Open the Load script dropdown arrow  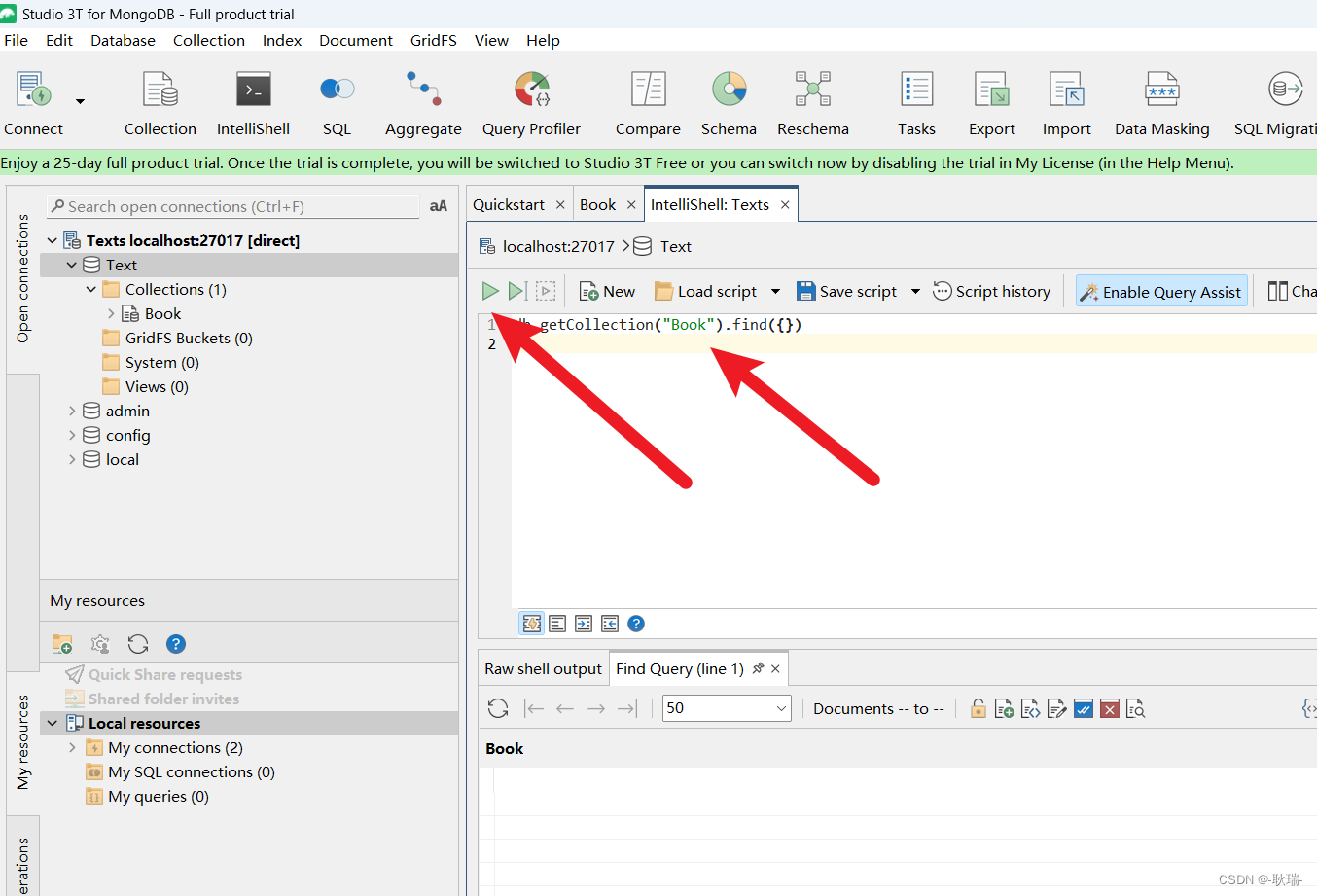[775, 291]
